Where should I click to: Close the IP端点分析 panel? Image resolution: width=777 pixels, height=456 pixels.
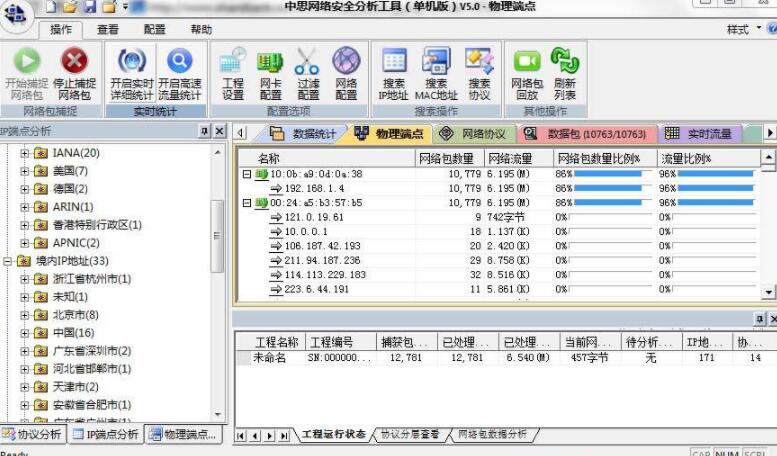point(220,131)
